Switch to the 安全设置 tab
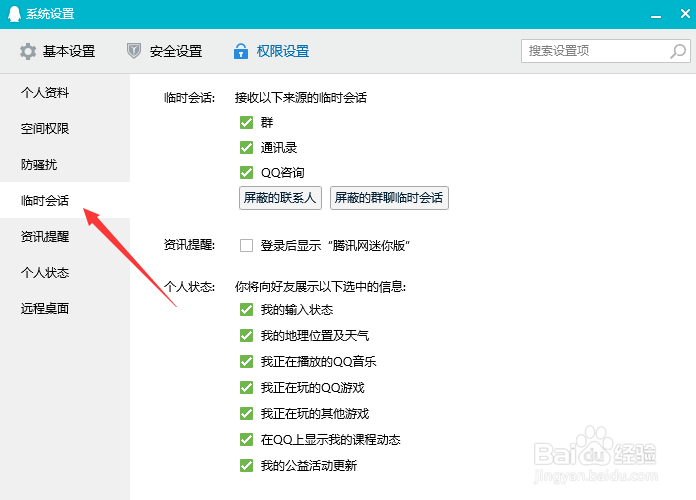The image size is (696, 500). [165, 52]
